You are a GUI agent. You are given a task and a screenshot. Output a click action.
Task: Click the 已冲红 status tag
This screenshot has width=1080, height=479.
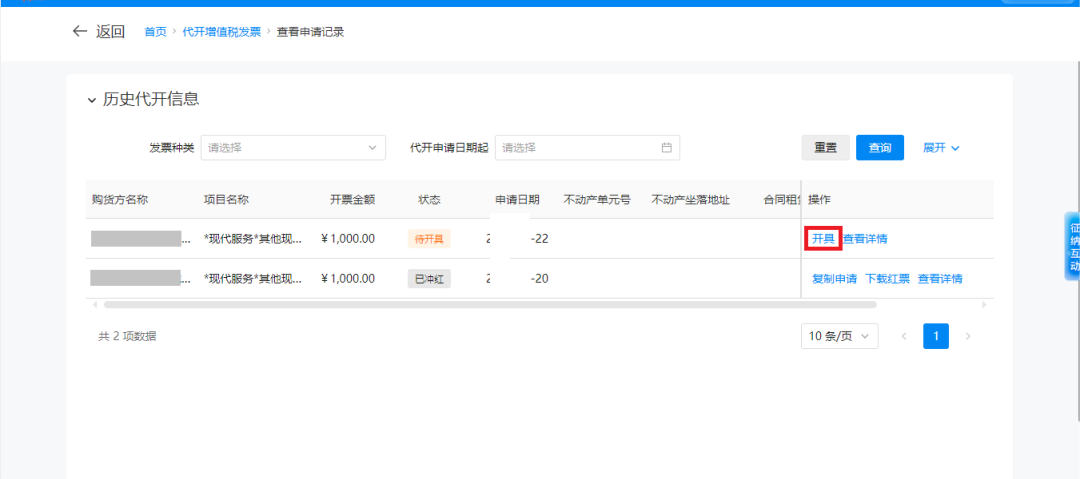click(429, 279)
